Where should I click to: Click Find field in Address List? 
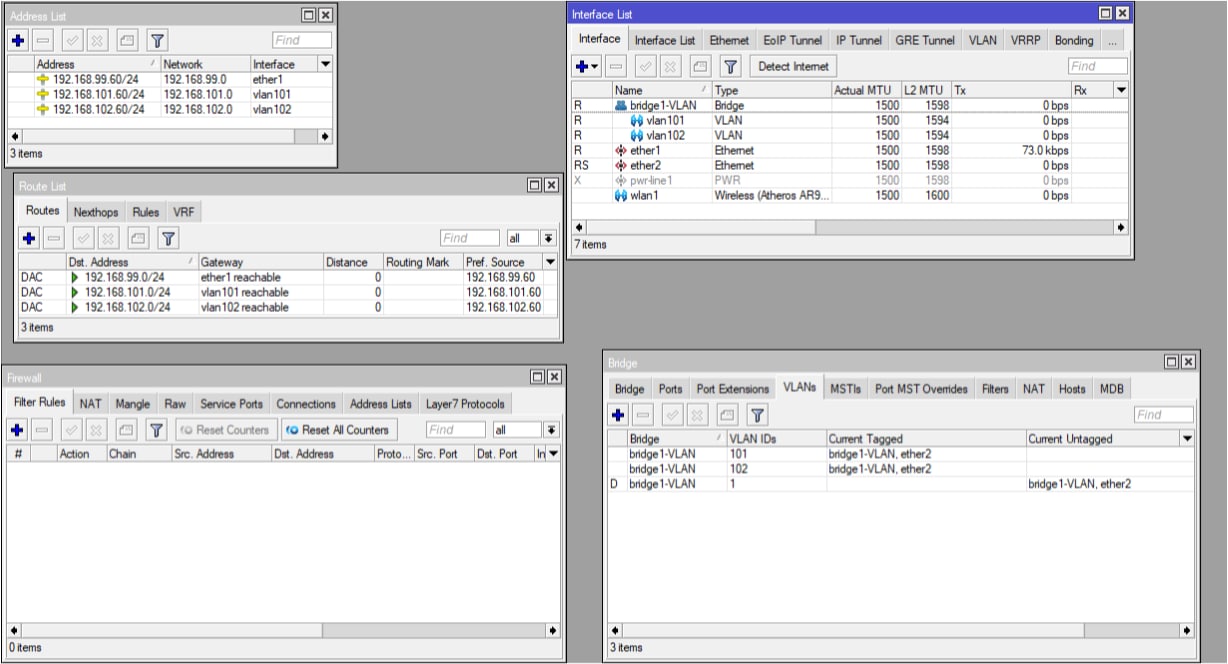301,41
